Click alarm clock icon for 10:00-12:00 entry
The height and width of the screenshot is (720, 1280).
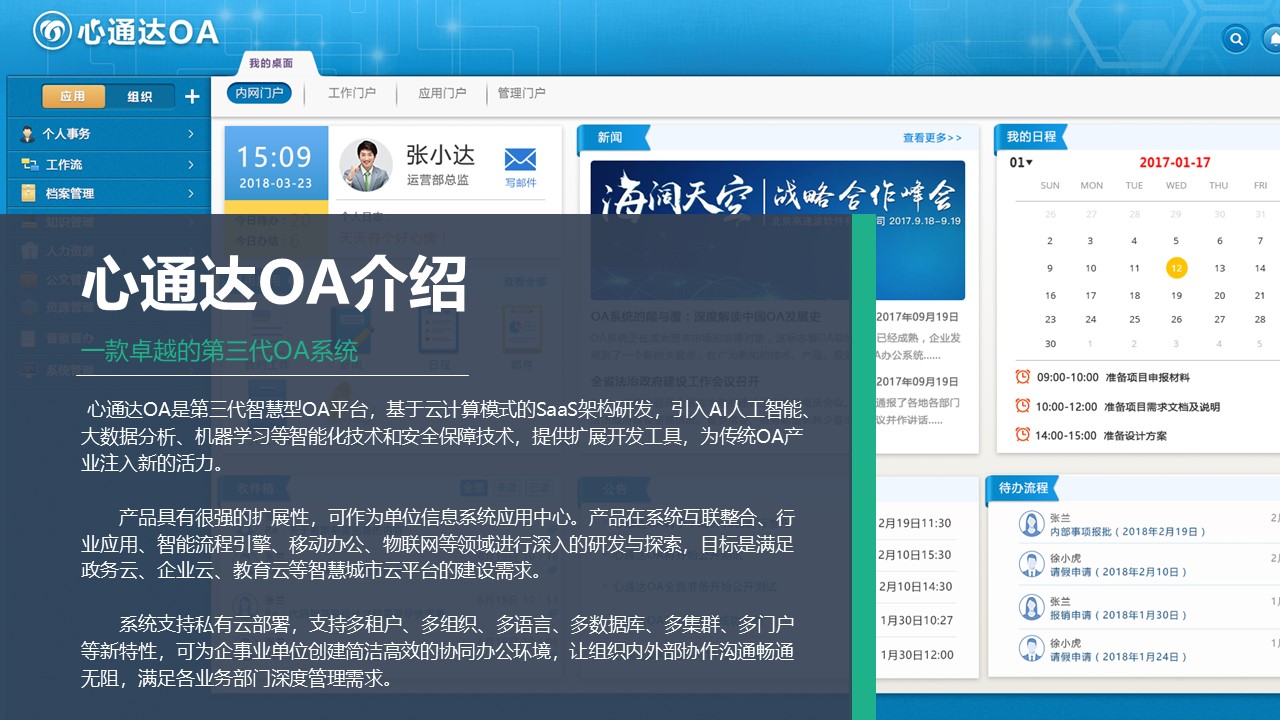coord(1022,406)
